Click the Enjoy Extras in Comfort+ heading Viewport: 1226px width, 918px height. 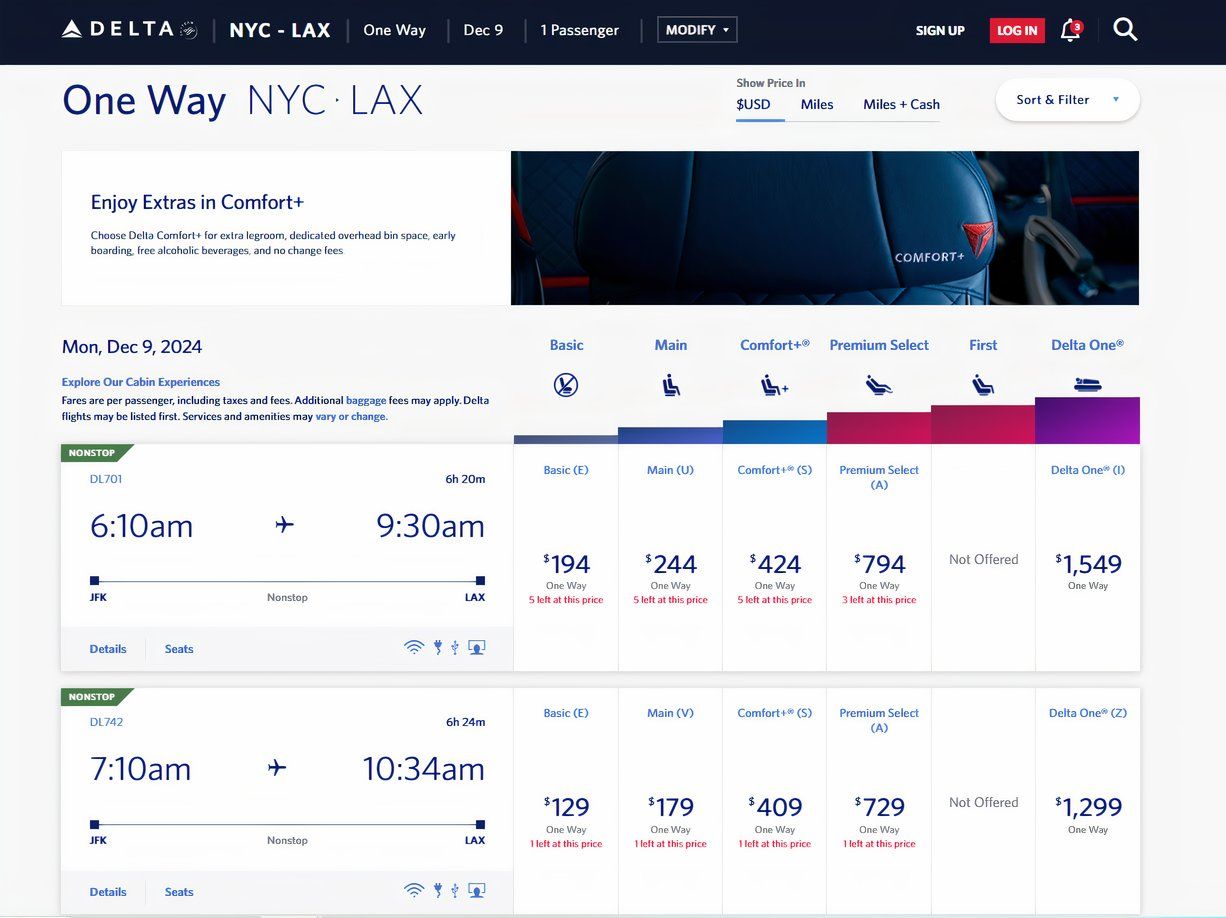click(x=197, y=202)
